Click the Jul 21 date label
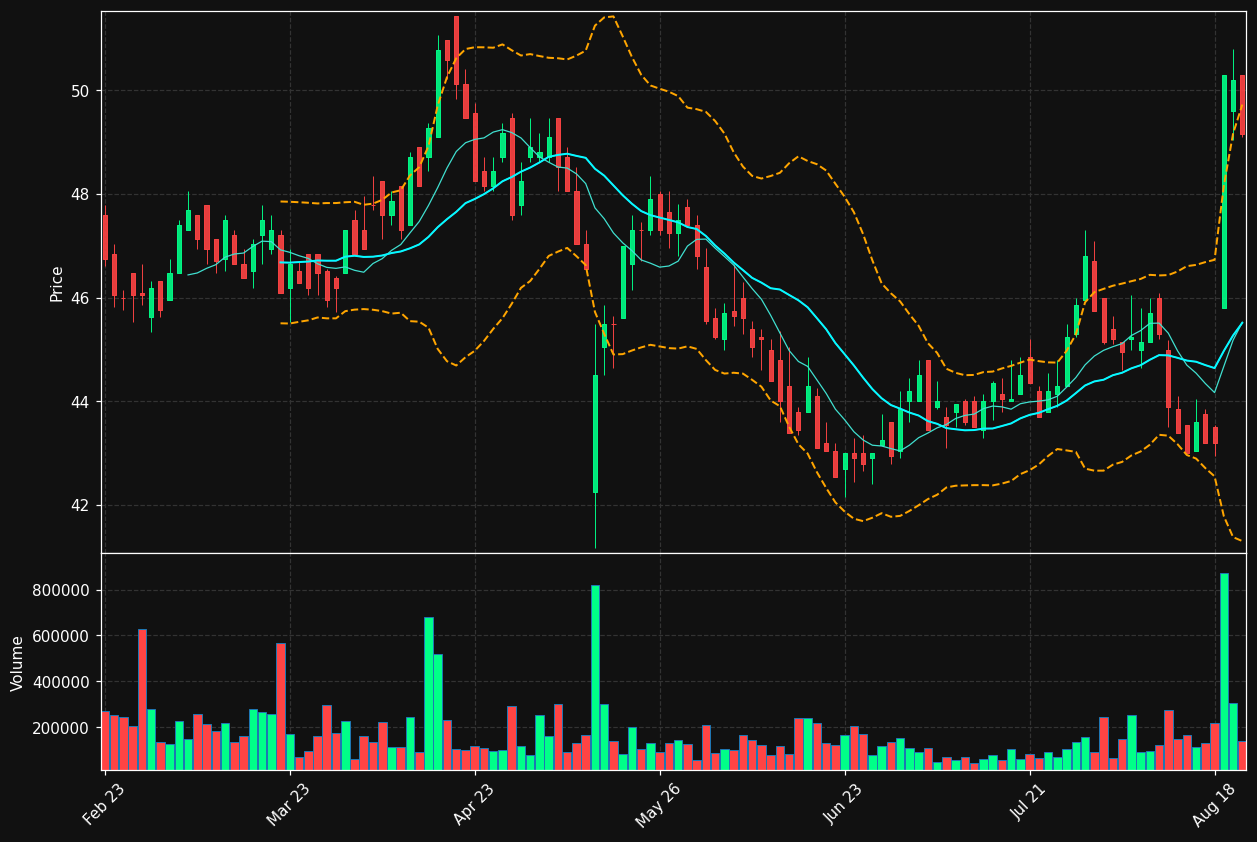The image size is (1257, 842). 1030,803
